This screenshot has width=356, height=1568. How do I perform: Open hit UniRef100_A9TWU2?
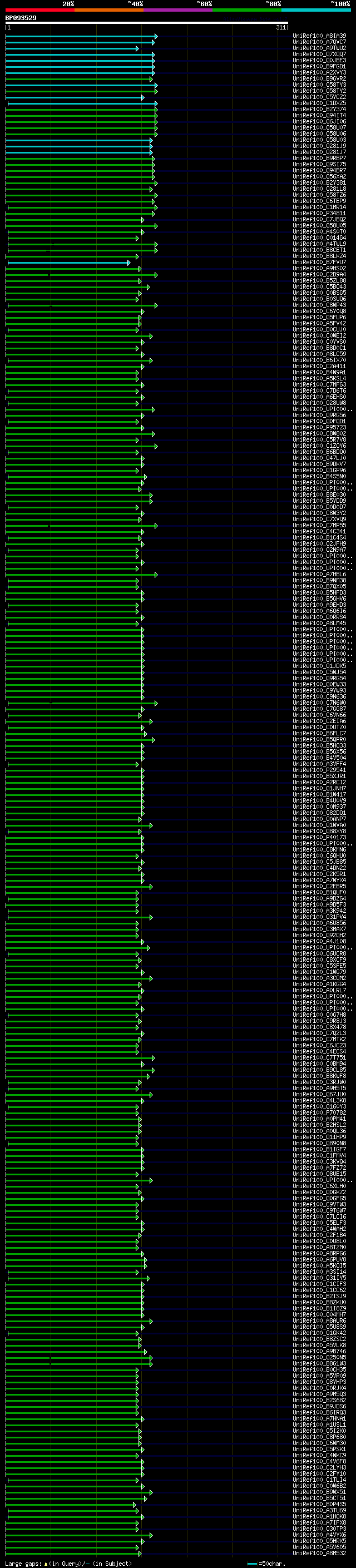[x=319, y=48]
